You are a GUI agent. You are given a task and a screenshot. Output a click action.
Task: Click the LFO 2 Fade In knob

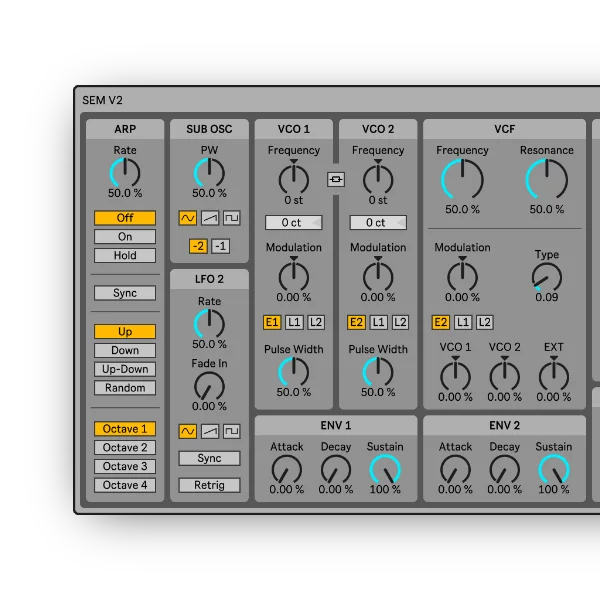tap(209, 386)
